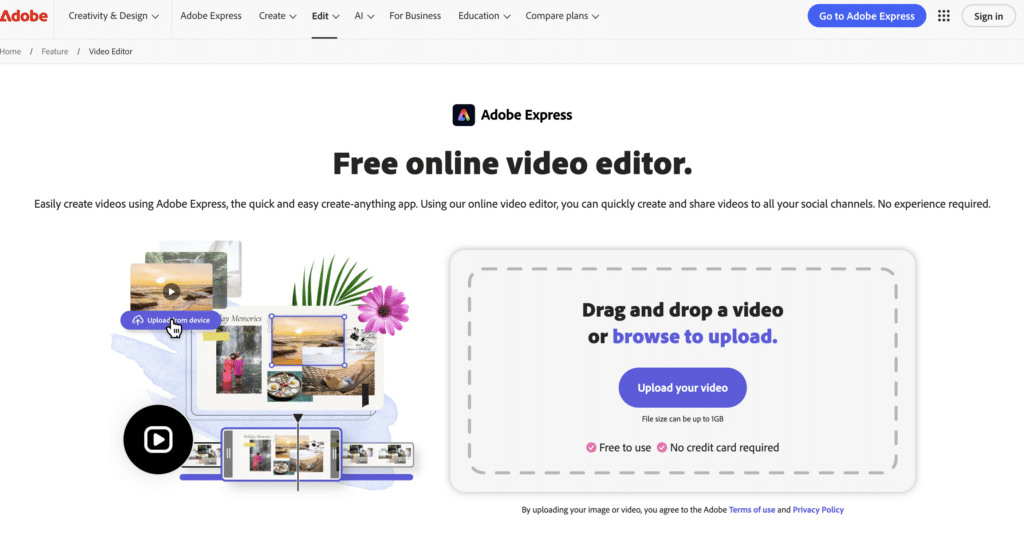This screenshot has height=537, width=1024.
Task: Click the timeline playhead marker in illustration
Action: (298, 418)
